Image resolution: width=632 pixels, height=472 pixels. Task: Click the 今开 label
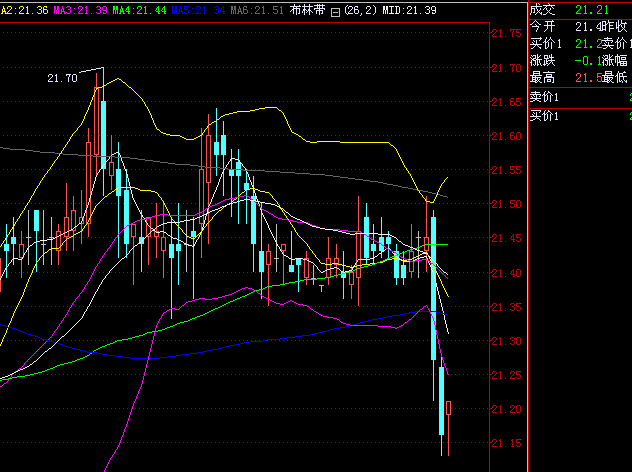pyautogui.click(x=543, y=27)
